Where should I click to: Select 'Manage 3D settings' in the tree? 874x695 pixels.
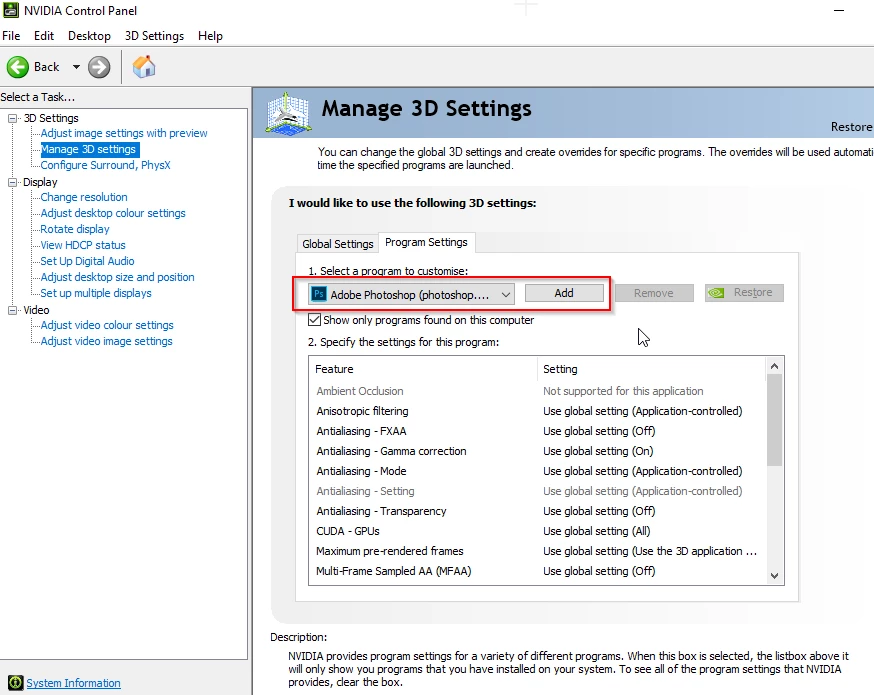[x=88, y=149]
